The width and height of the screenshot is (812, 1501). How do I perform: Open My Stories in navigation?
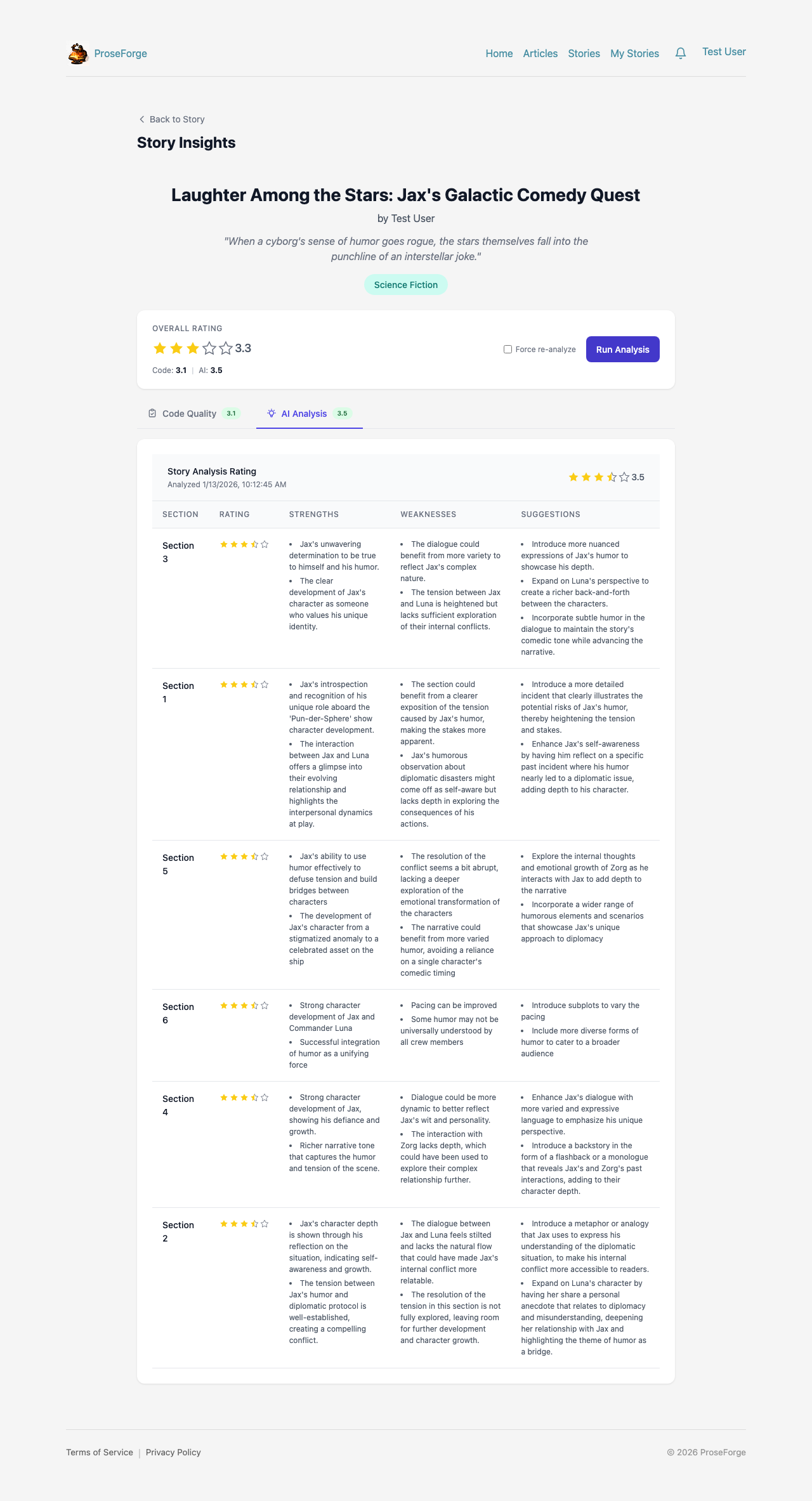tap(634, 54)
